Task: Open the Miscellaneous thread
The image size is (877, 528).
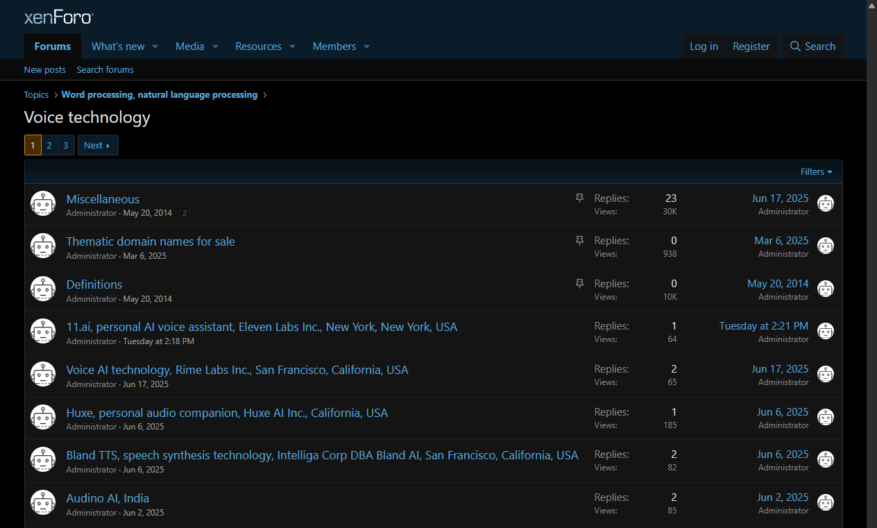Action: pyautogui.click(x=103, y=199)
